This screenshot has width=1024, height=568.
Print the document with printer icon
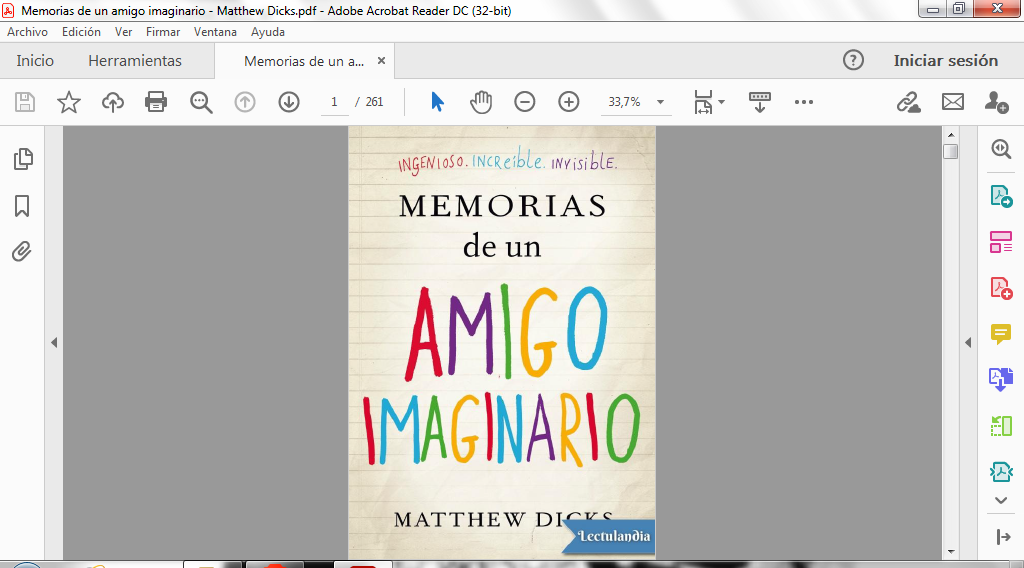click(156, 103)
